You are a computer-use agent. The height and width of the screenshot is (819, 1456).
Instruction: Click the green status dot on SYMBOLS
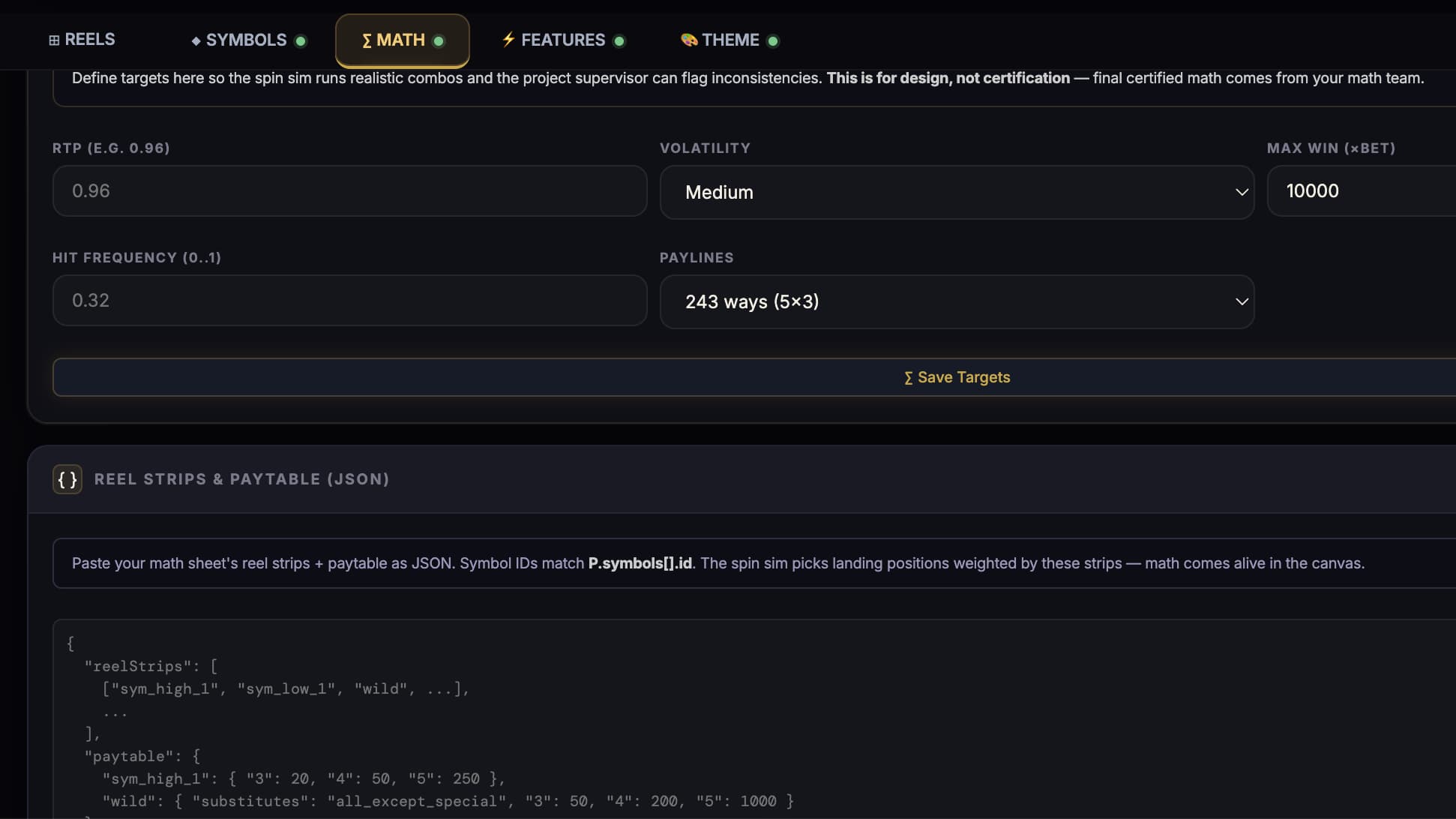pos(301,40)
